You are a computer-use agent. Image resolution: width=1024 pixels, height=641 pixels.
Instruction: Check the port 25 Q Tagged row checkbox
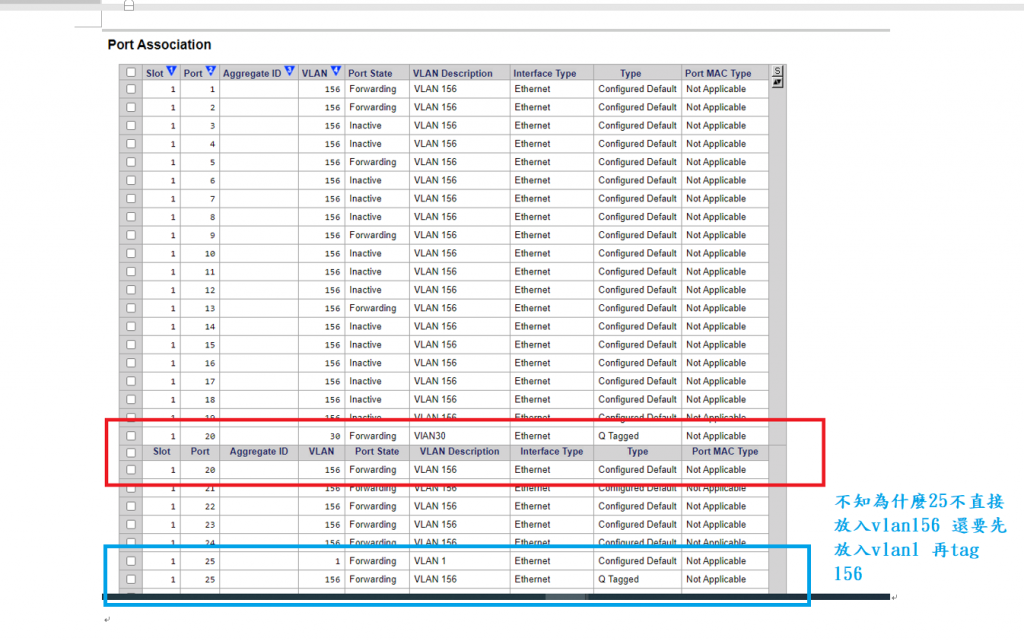point(131,580)
